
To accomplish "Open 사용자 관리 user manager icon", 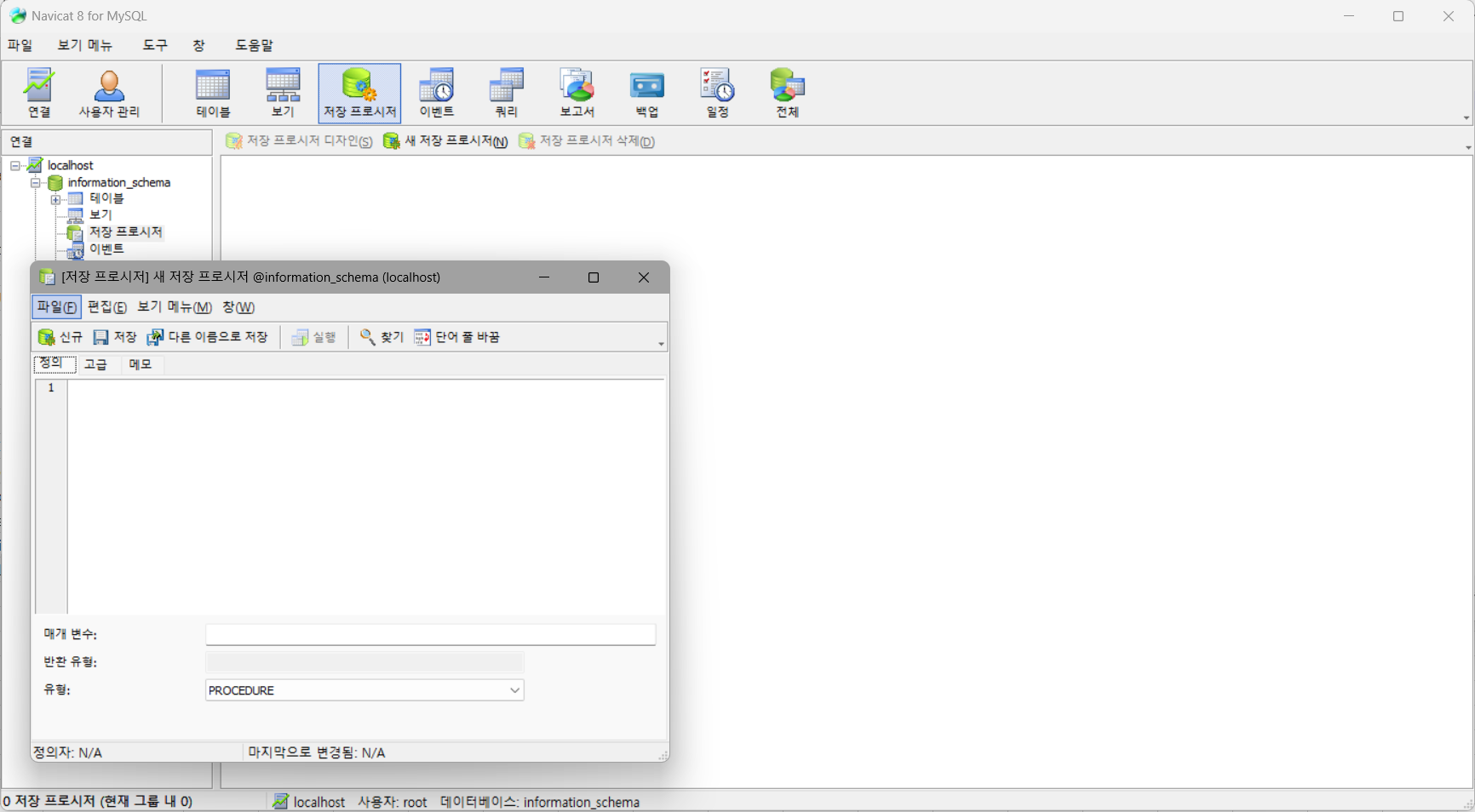I will coord(109,92).
